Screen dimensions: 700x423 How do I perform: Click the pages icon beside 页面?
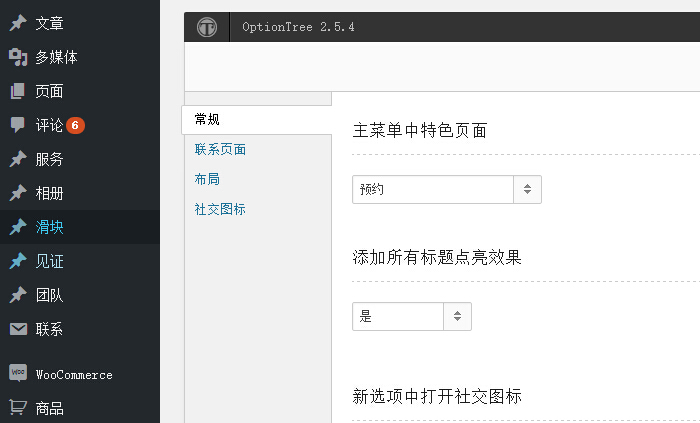coord(18,91)
